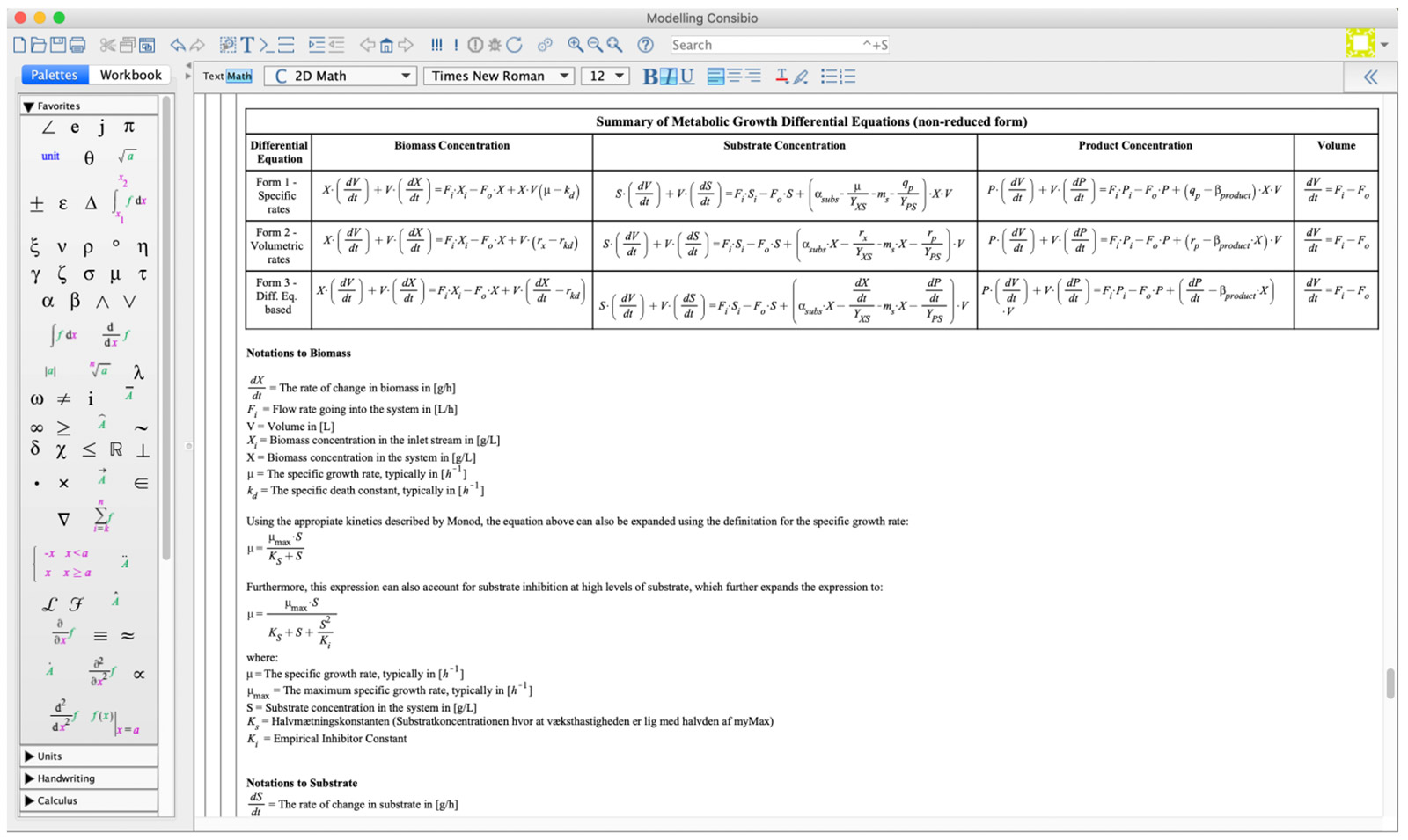Zoom in on the document
Screen dimensions: 1408x840
576,44
